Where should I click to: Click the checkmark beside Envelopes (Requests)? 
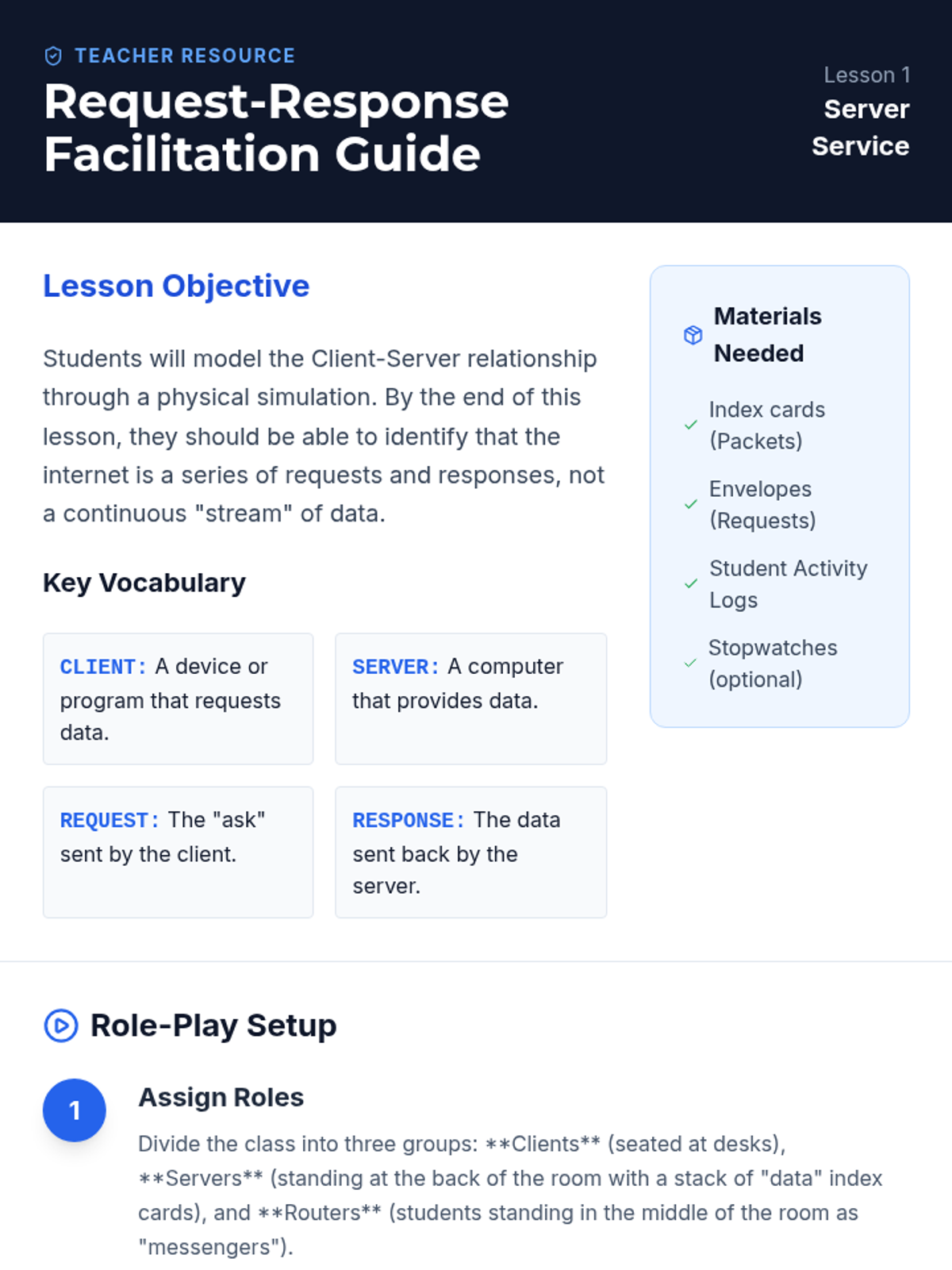(x=691, y=504)
